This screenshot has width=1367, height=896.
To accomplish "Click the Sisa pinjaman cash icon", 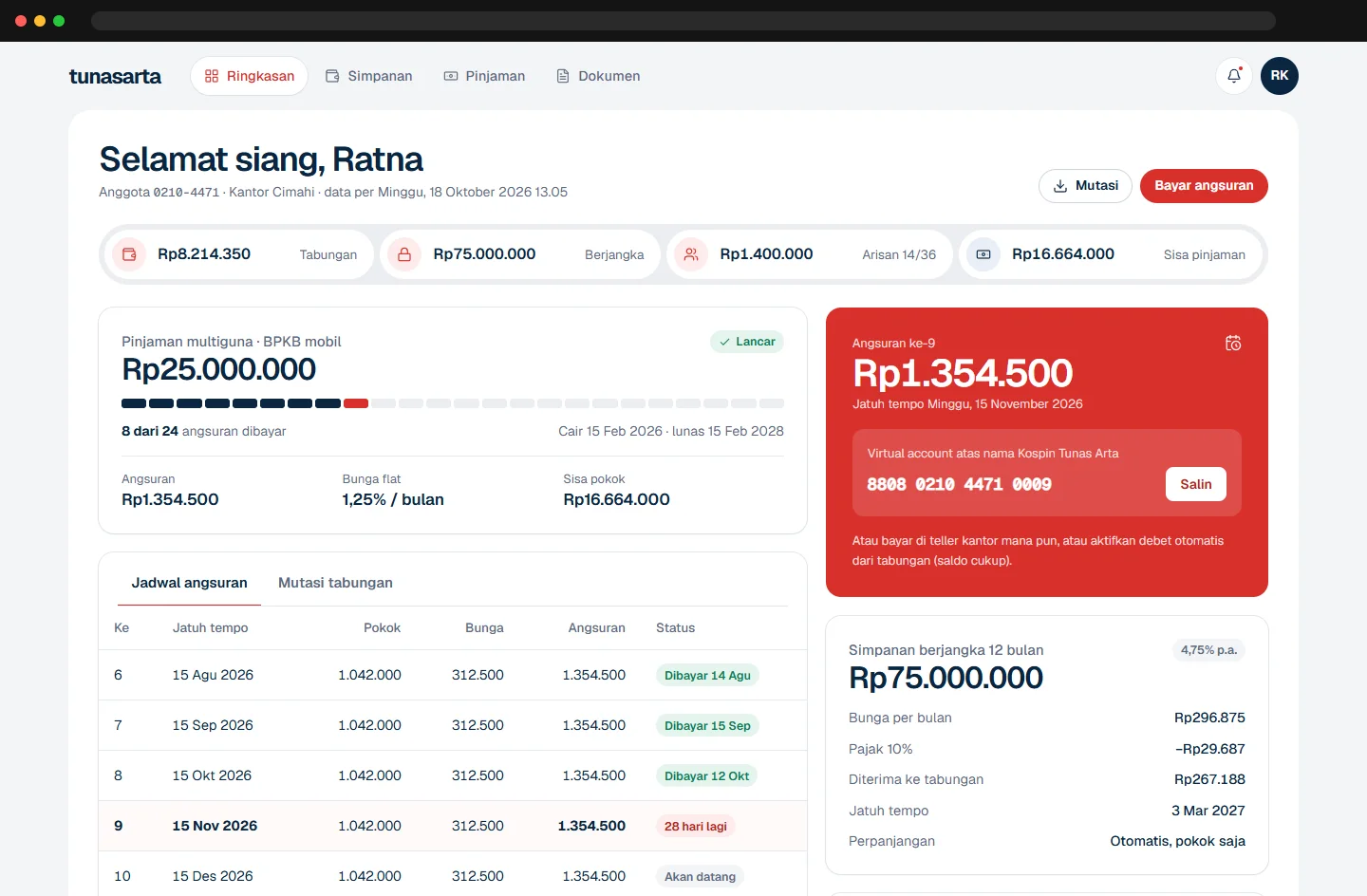I will pos(983,254).
